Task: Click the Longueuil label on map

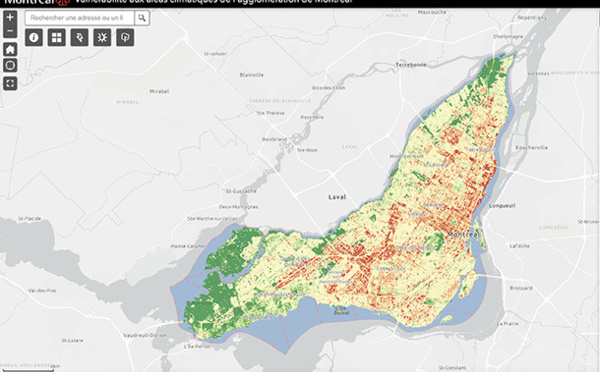Action: (x=502, y=206)
